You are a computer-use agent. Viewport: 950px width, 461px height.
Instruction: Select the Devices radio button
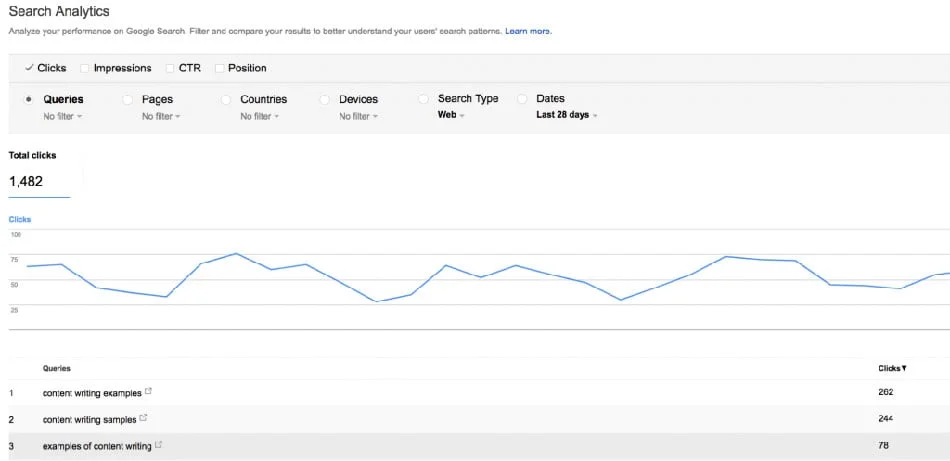(x=325, y=100)
